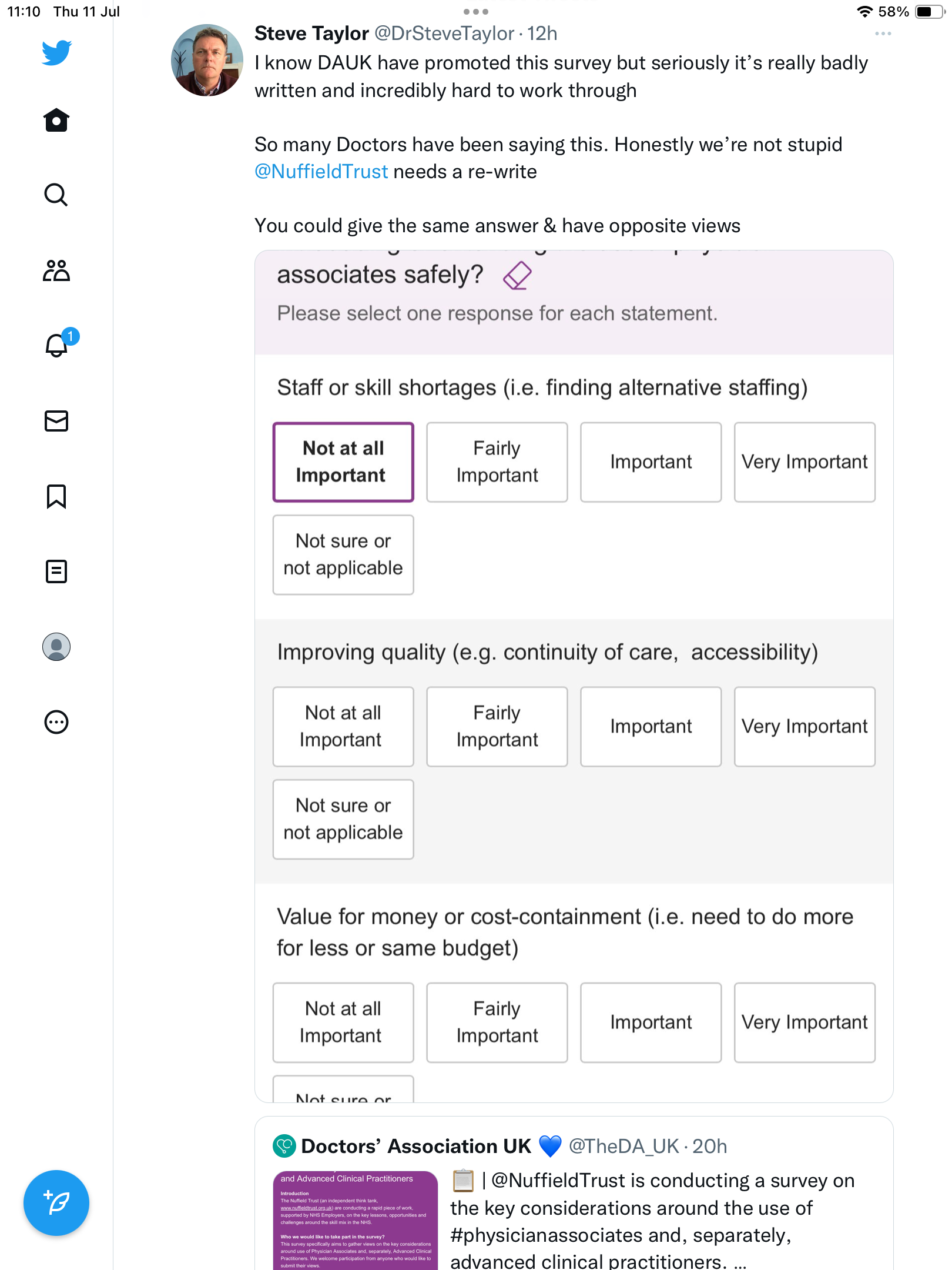Viewport: 952px width, 1270px height.
Task: Compose a new tweet with floating button
Action: coord(56,1203)
